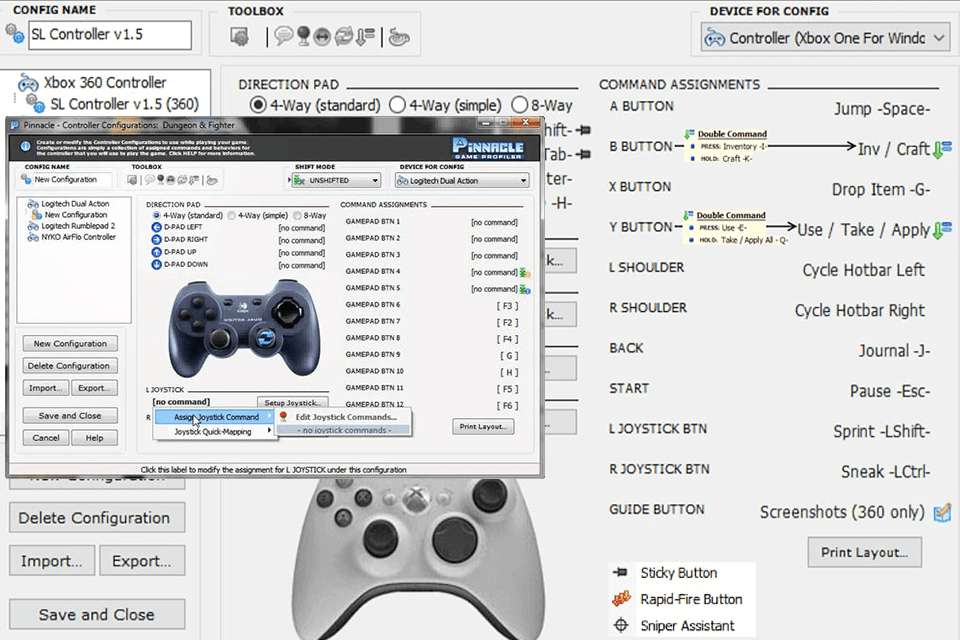
Task: Select speech bubble tool in Dungeon & Fighter toolbox
Action: coord(149,180)
